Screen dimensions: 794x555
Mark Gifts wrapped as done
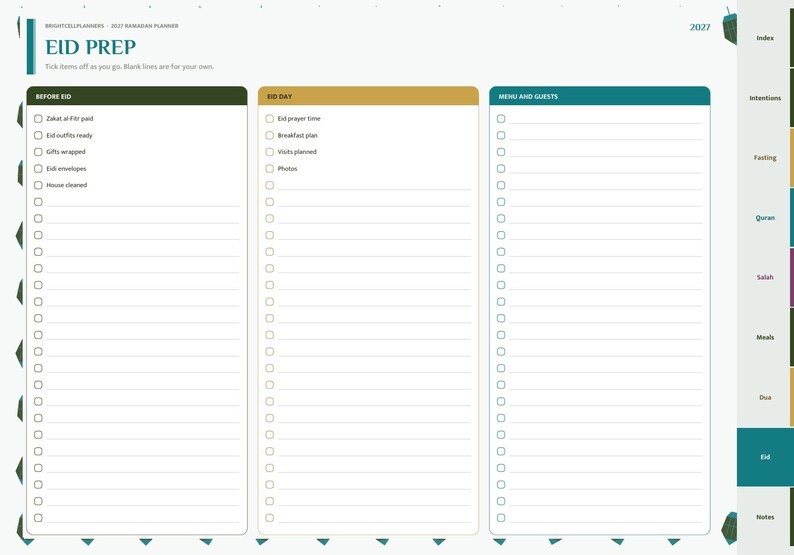[x=38, y=152]
